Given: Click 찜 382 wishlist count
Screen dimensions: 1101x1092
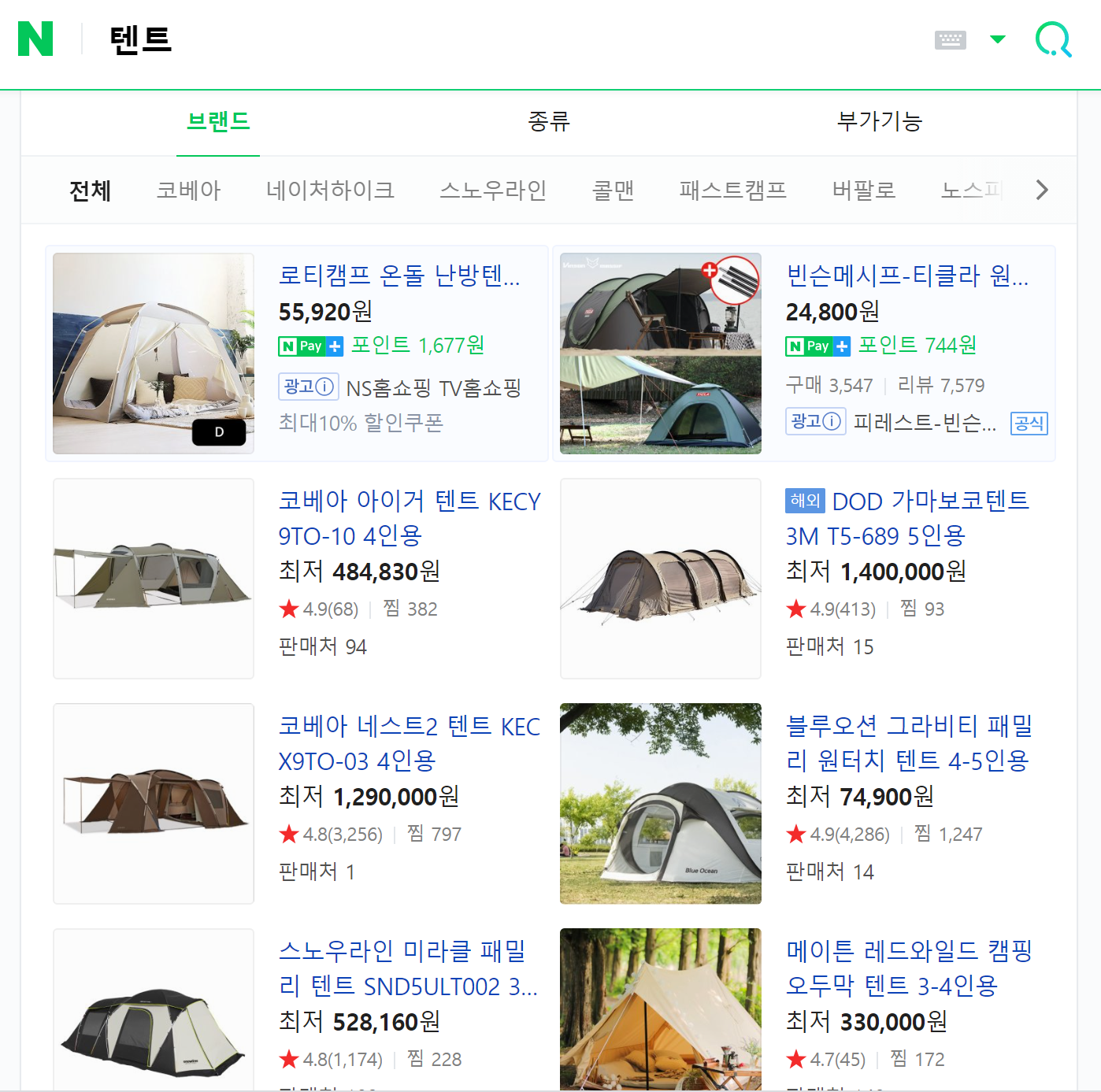Looking at the screenshot, I should tap(410, 609).
